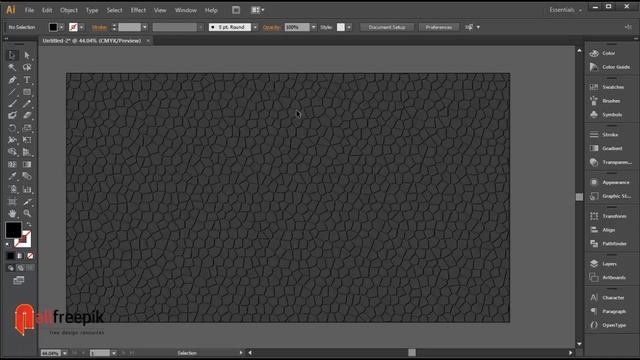Select the Shape Builder tool
Image resolution: width=640 pixels, height=360 pixels.
[12, 152]
